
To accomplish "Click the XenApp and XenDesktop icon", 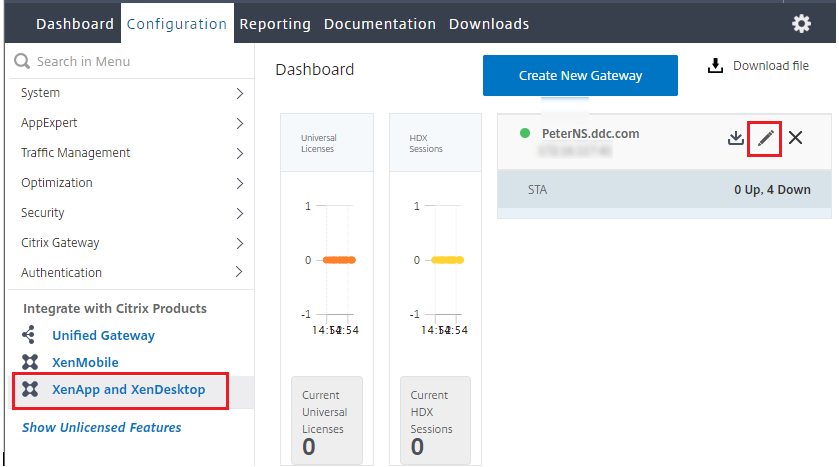I will click(29, 390).
